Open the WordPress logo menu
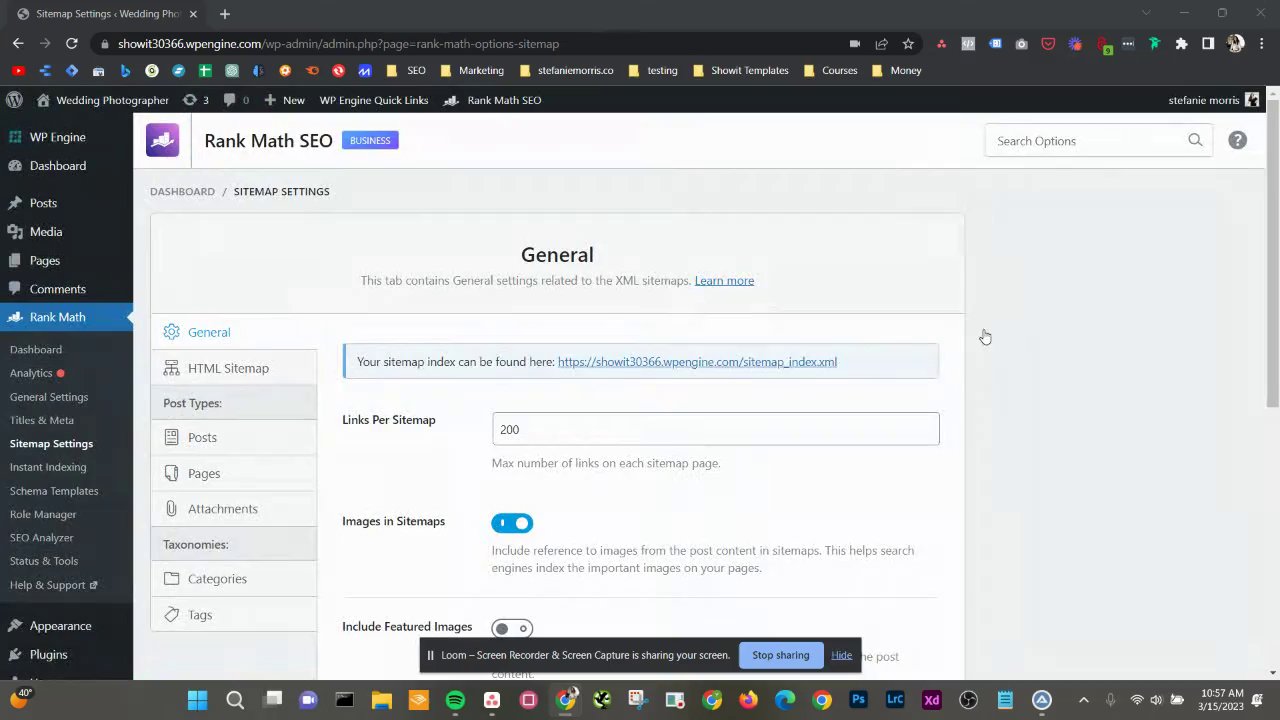This screenshot has height=720, width=1280. [x=14, y=100]
